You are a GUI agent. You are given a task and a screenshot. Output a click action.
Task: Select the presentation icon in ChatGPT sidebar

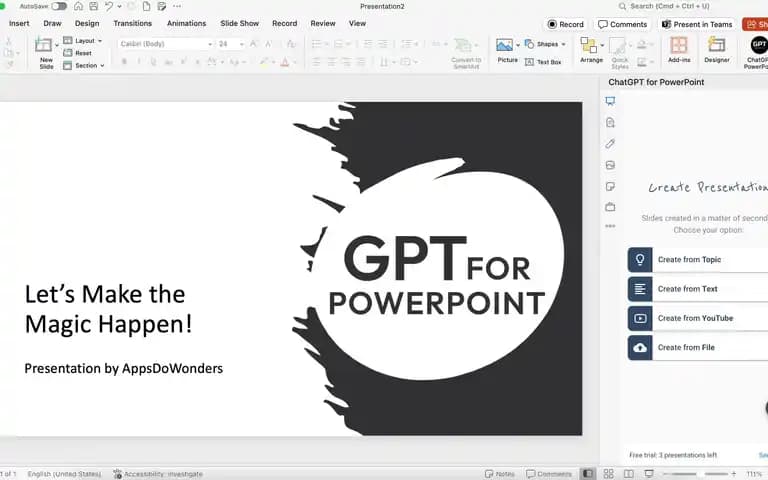610,101
